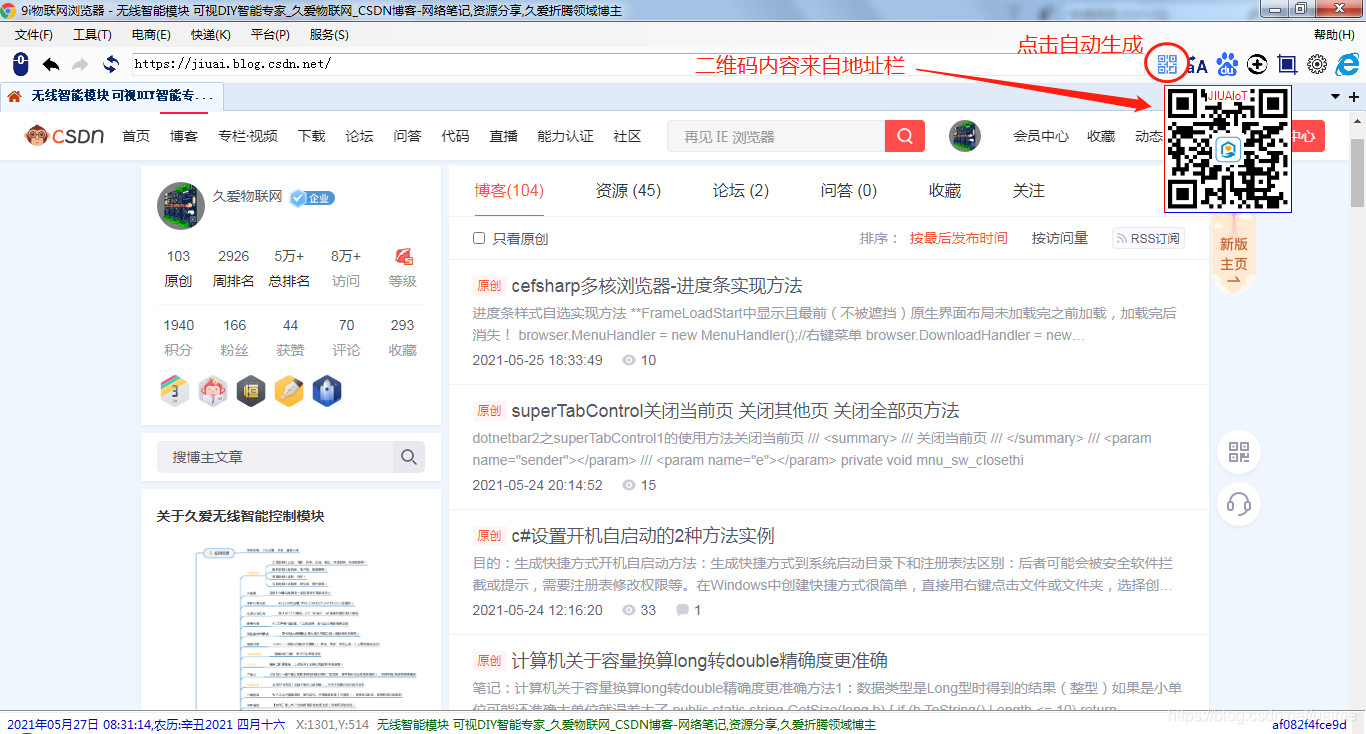The width and height of the screenshot is (1366, 734).
Task: Open the superTabControl关闭当前页 article
Action: click(735, 411)
